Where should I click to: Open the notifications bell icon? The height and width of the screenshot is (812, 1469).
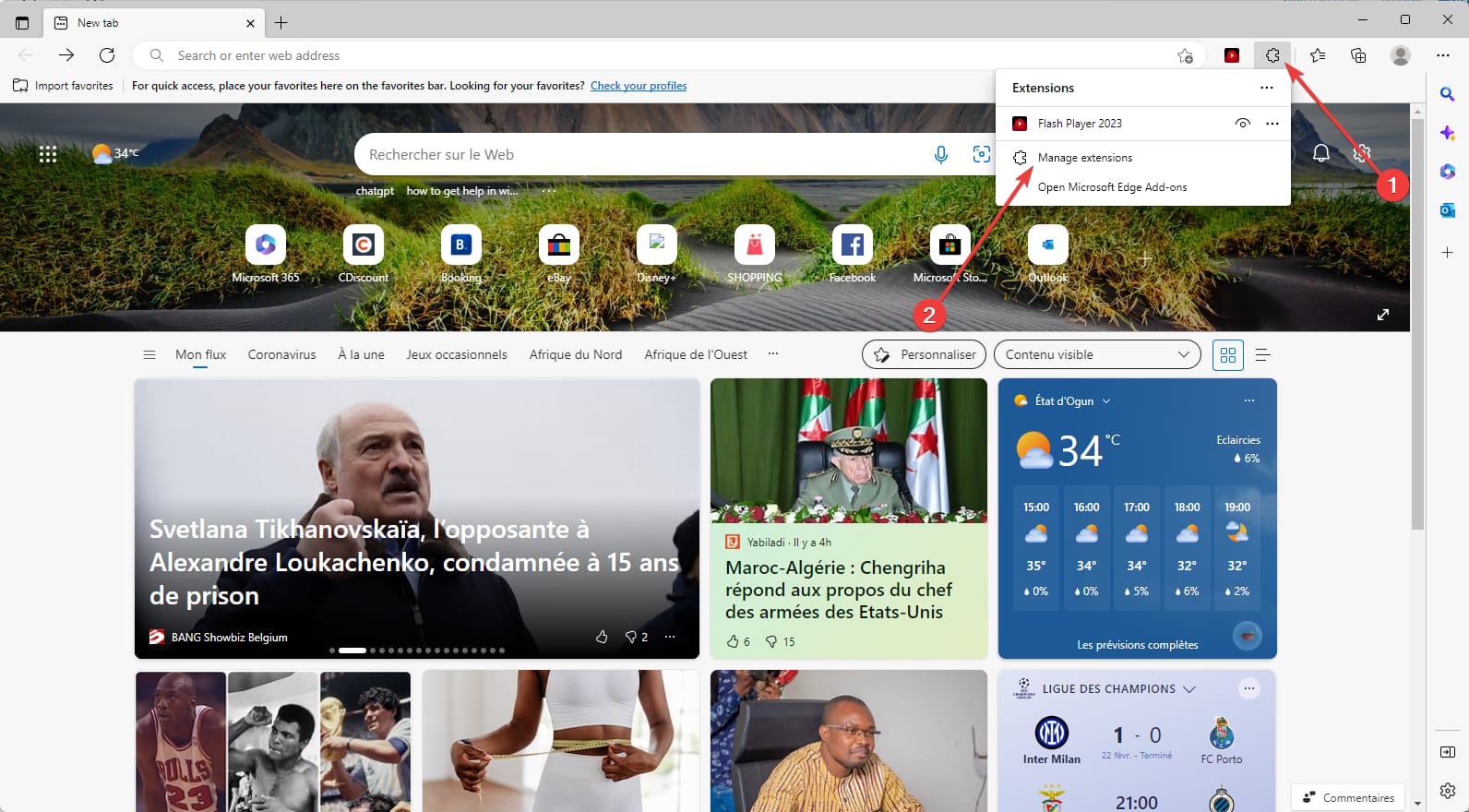1321,153
